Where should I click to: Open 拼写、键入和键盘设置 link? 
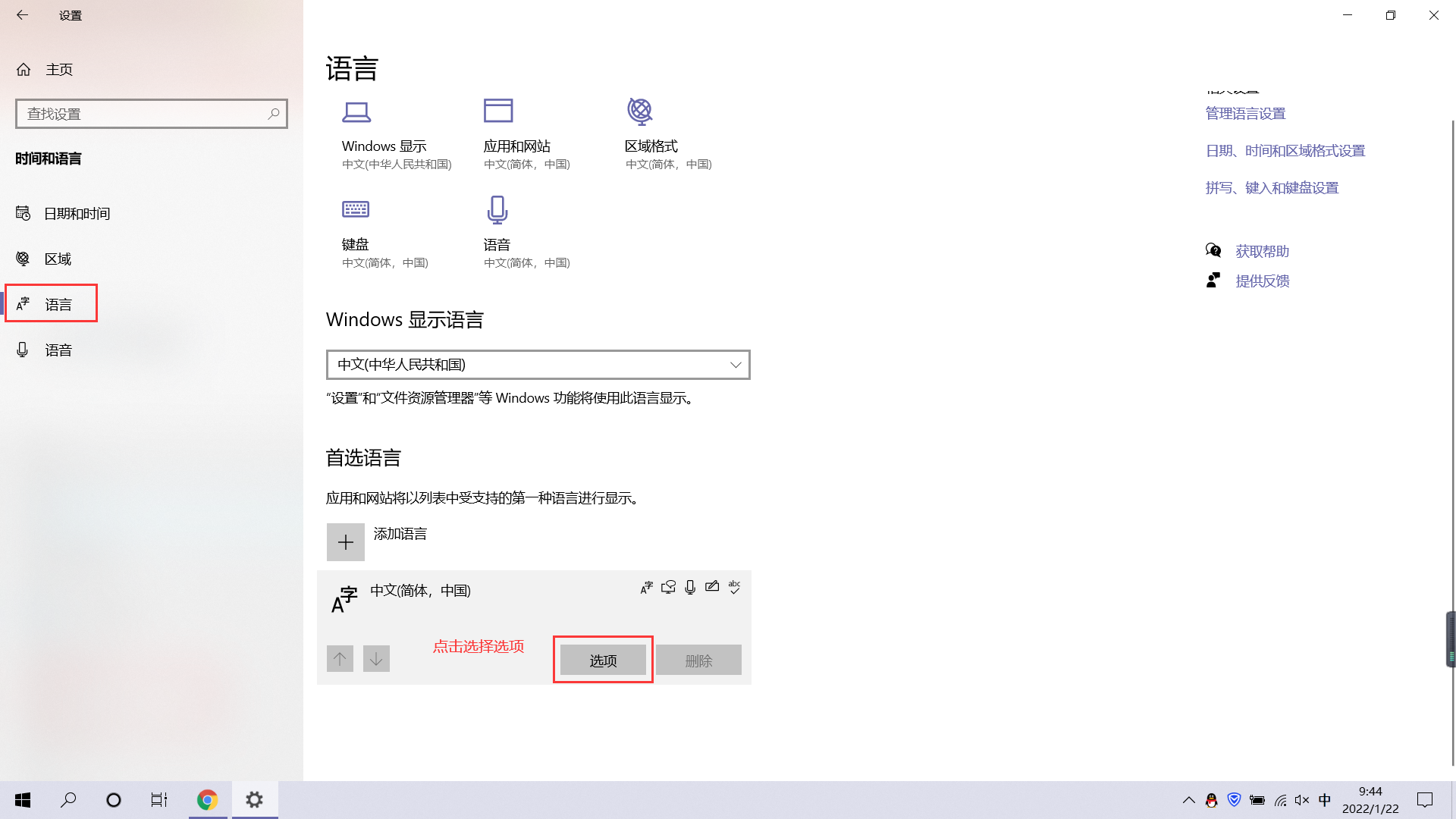[1272, 188]
